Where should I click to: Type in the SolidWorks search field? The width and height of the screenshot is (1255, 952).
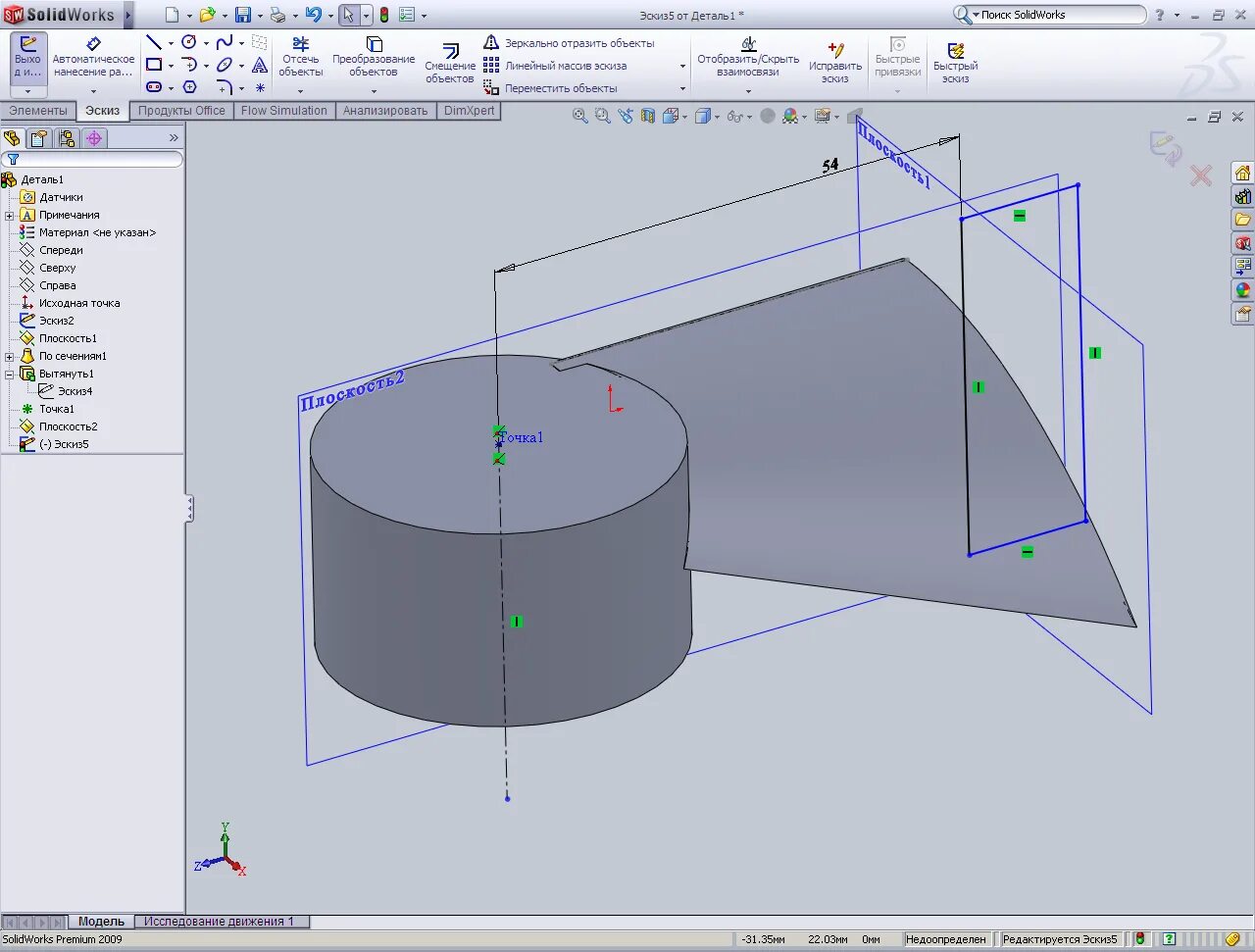1049,15
